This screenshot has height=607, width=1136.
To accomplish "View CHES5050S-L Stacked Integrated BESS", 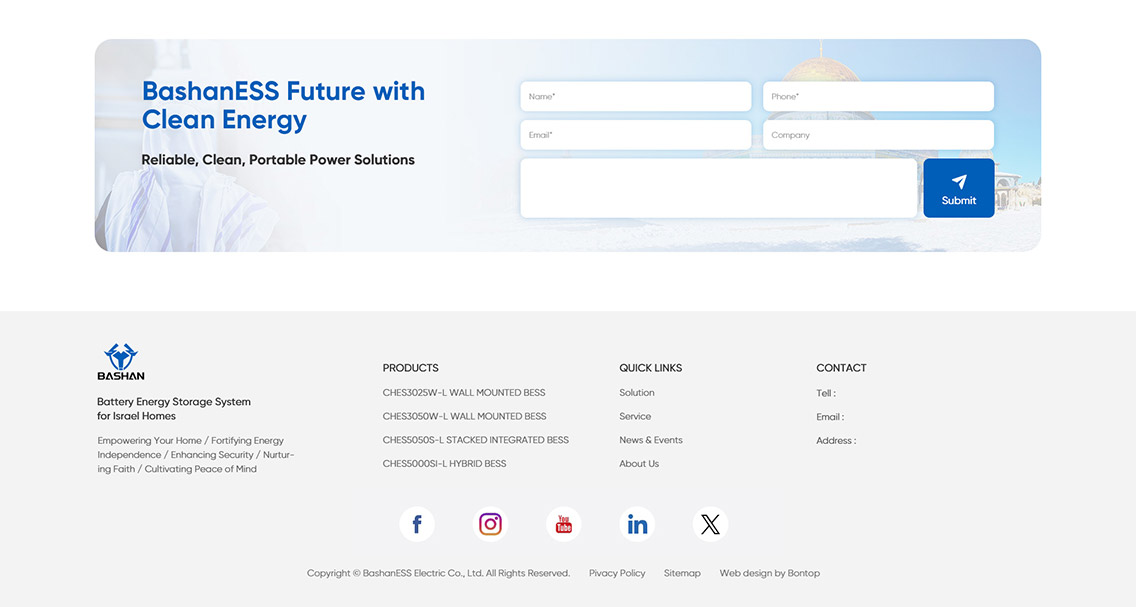I will 475,440.
